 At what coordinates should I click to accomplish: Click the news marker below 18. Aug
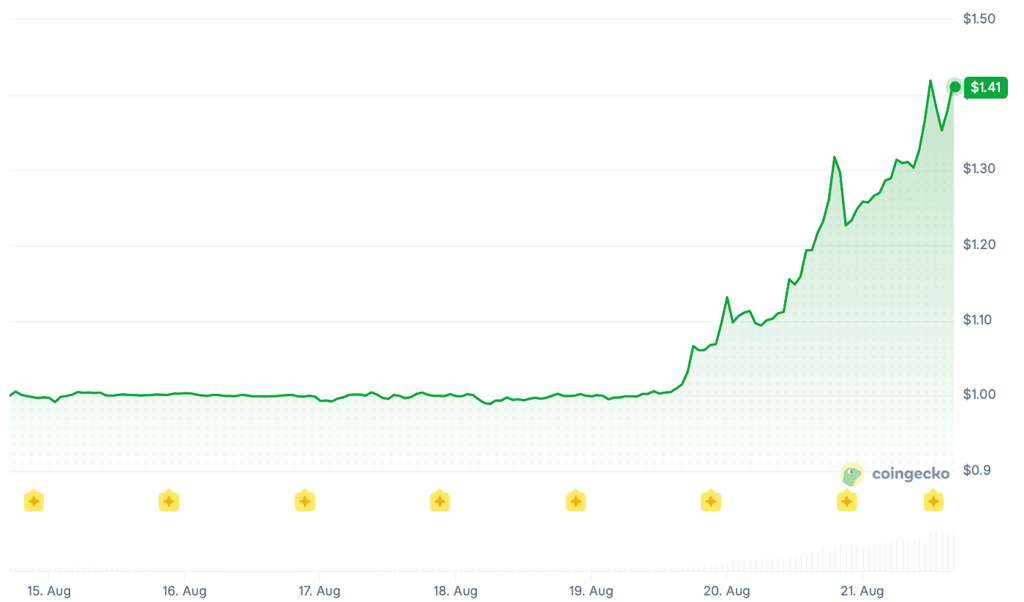[440, 501]
